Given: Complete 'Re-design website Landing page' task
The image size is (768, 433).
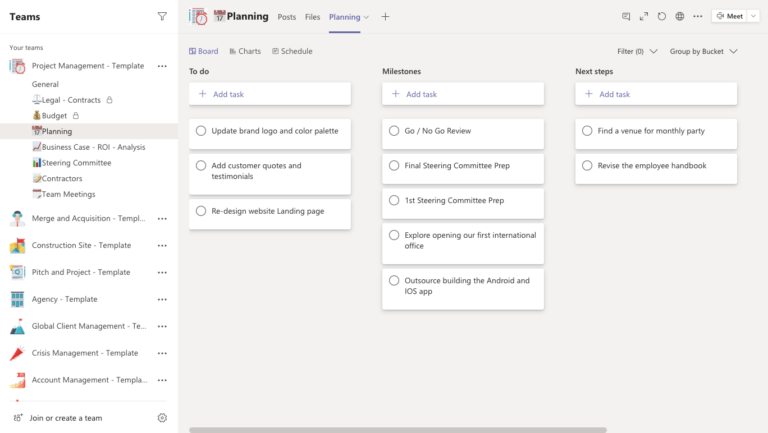Looking at the screenshot, I should click(x=201, y=211).
